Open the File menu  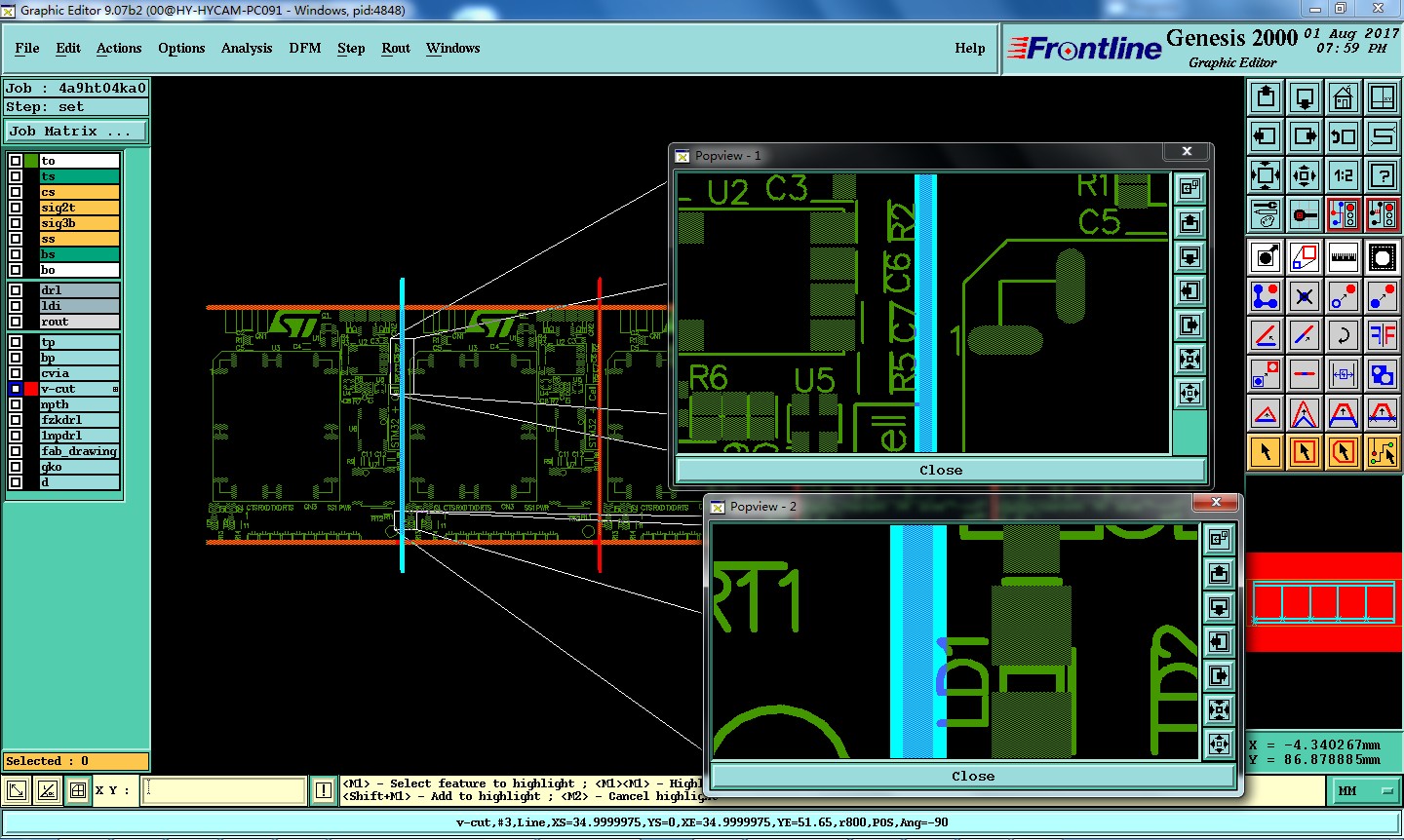pos(27,48)
